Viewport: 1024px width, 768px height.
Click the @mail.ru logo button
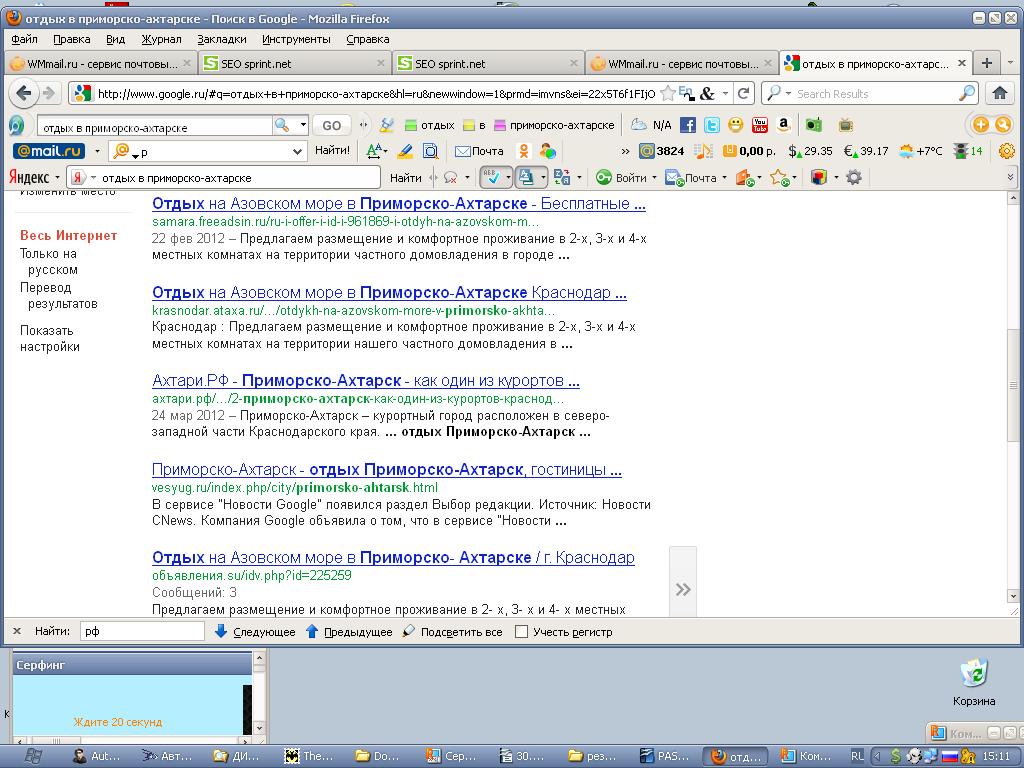tap(49, 152)
